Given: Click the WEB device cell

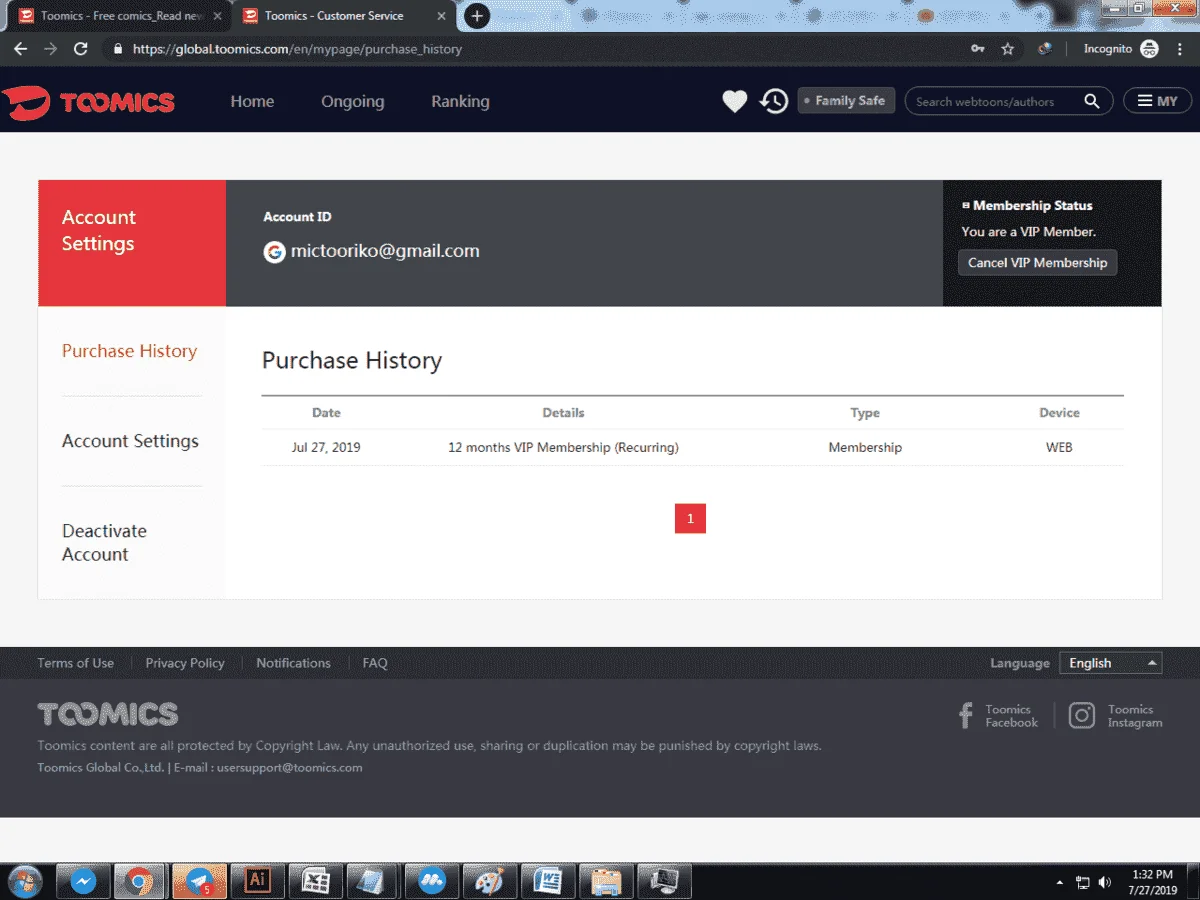Looking at the screenshot, I should tap(1059, 448).
